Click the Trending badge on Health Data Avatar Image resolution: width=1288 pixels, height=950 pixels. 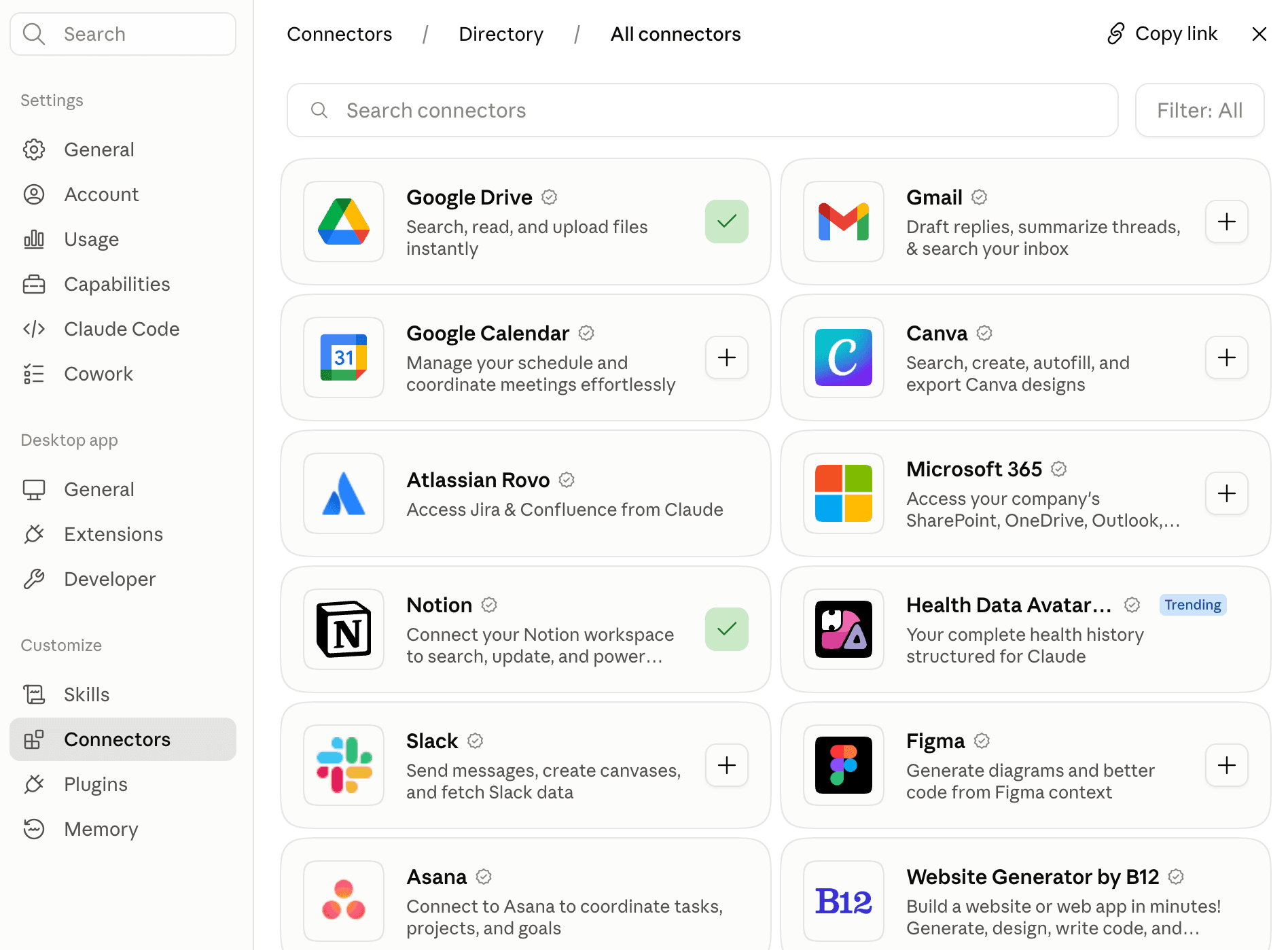pyautogui.click(x=1193, y=605)
